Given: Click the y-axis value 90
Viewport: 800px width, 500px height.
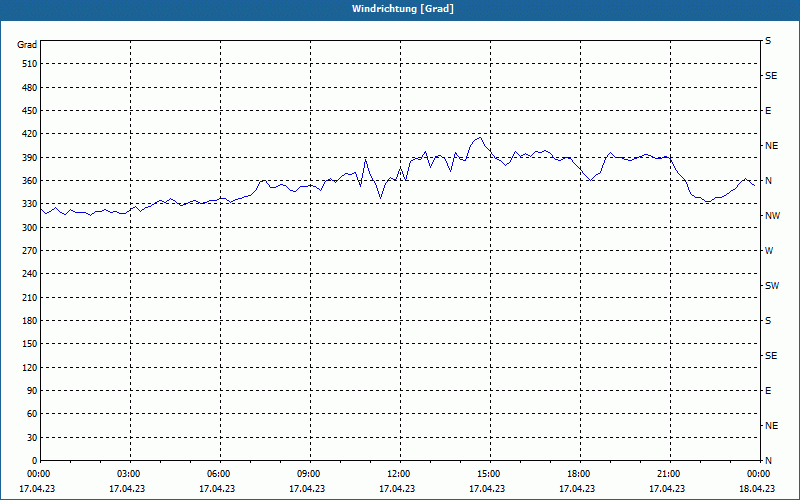Looking at the screenshot, I should pyautogui.click(x=32, y=391).
